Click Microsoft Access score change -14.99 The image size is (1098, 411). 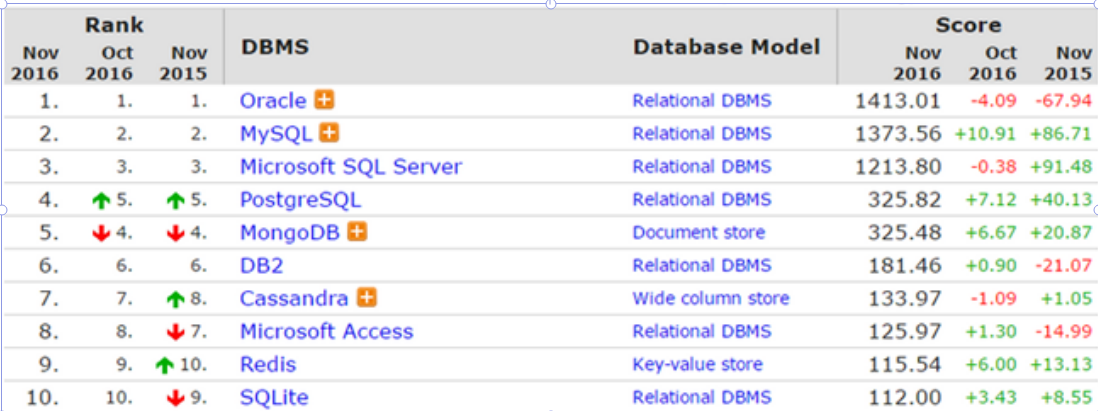[x=1063, y=331]
